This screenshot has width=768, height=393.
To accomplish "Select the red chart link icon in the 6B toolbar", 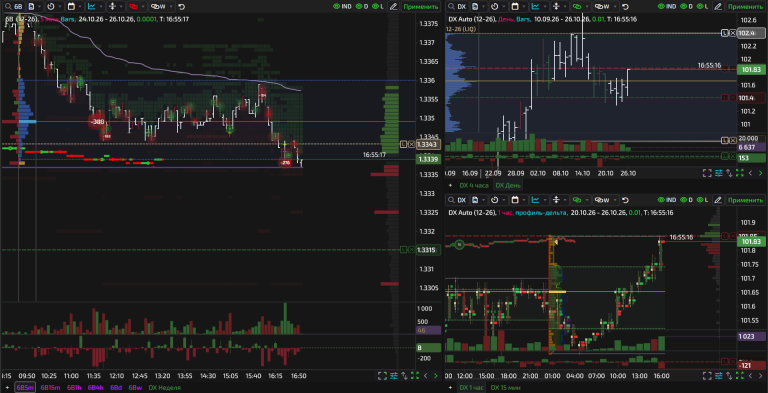I will click(x=133, y=6).
